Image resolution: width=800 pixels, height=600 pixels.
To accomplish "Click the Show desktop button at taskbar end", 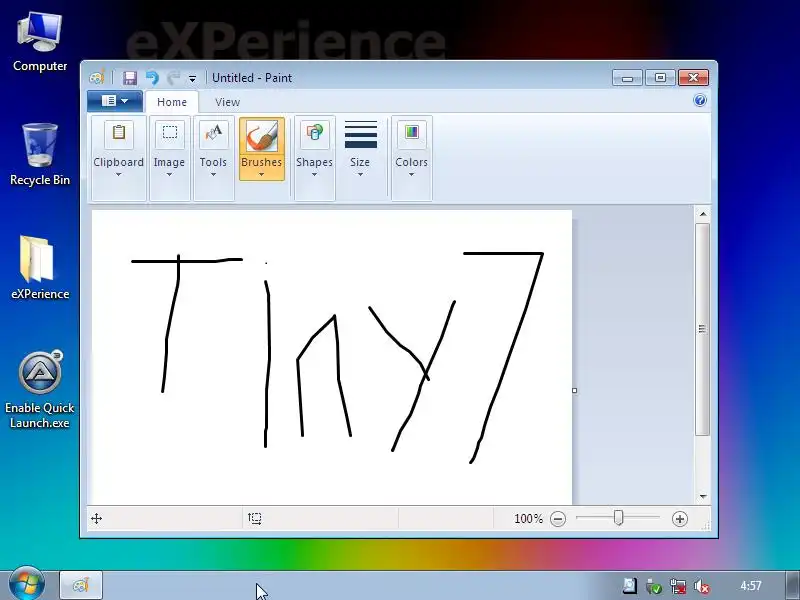I will 793,585.
